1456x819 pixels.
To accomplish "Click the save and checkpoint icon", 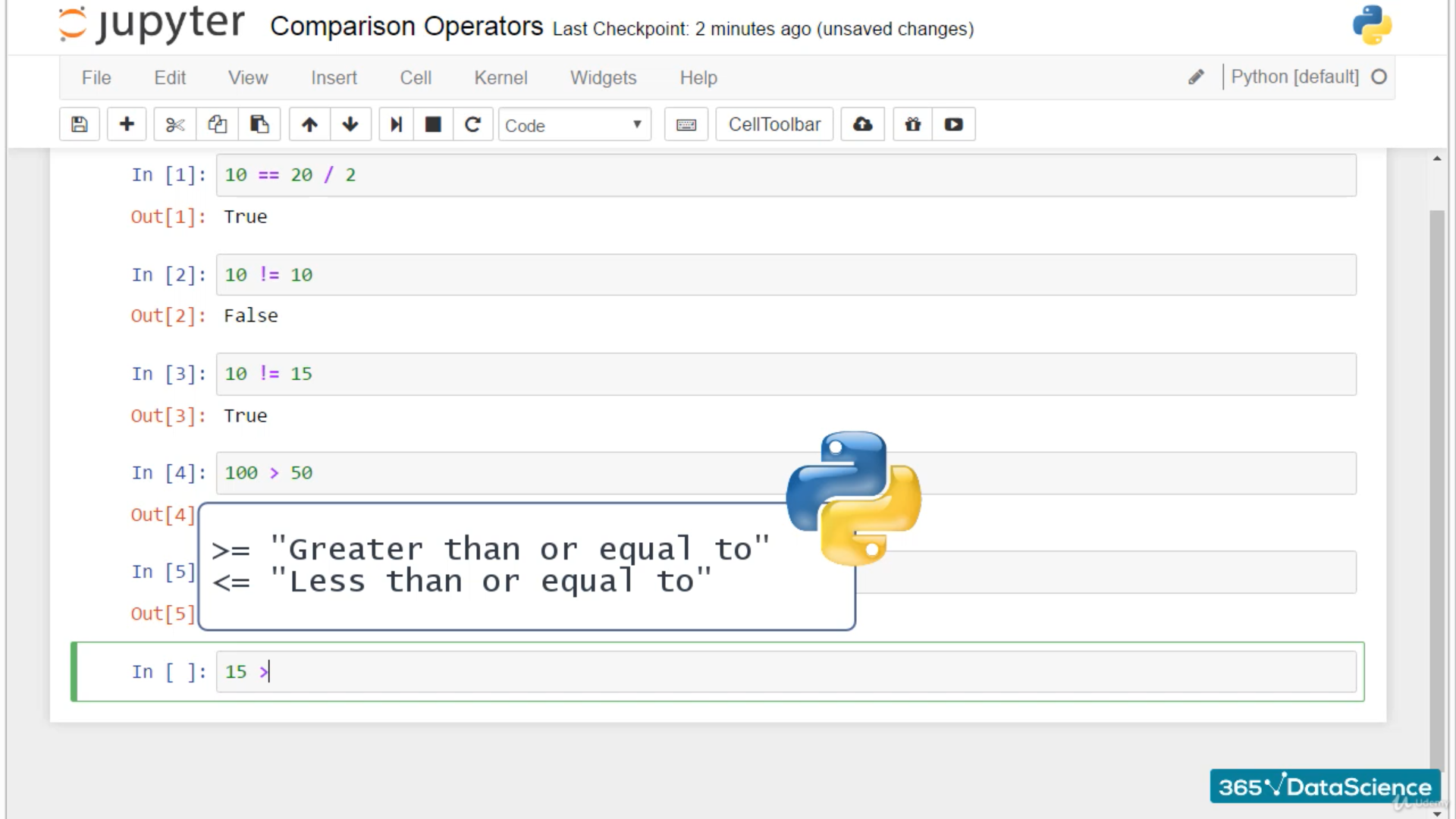I will (x=80, y=124).
